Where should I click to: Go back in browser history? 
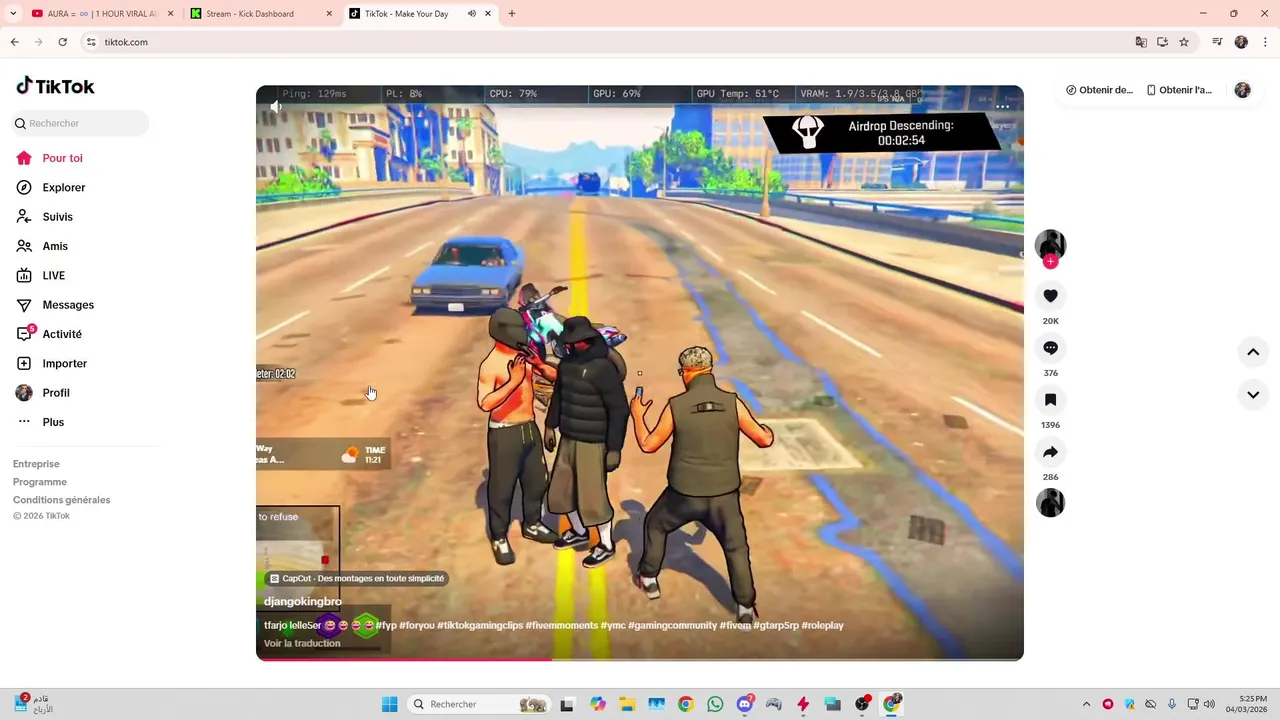pyautogui.click(x=15, y=42)
